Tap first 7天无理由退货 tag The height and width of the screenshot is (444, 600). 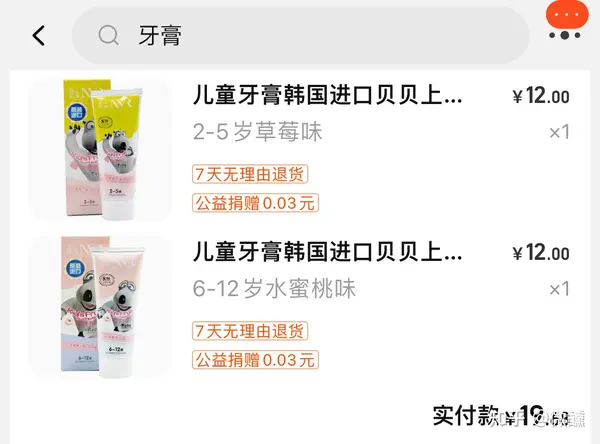click(x=250, y=174)
